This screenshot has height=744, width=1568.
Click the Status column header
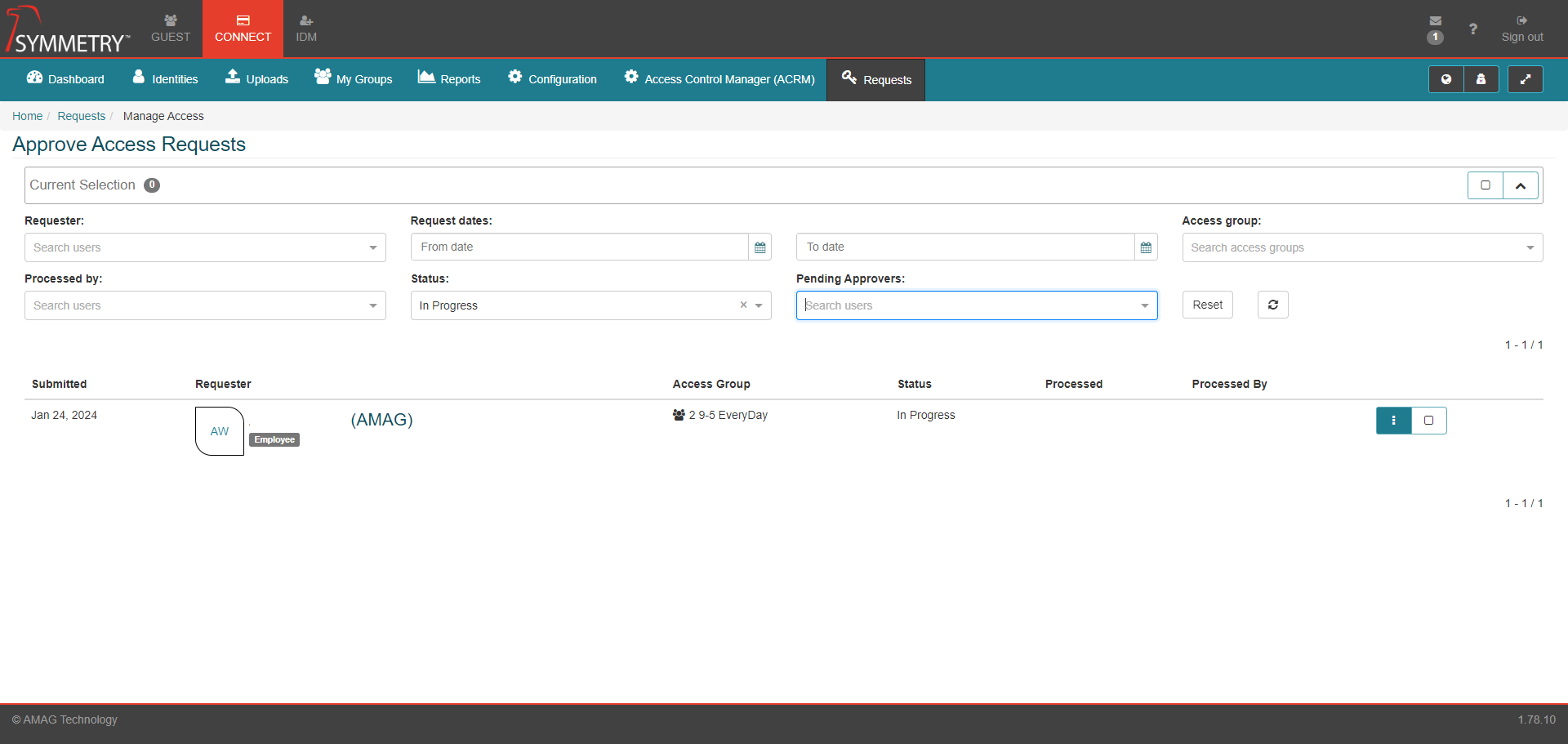(x=914, y=384)
